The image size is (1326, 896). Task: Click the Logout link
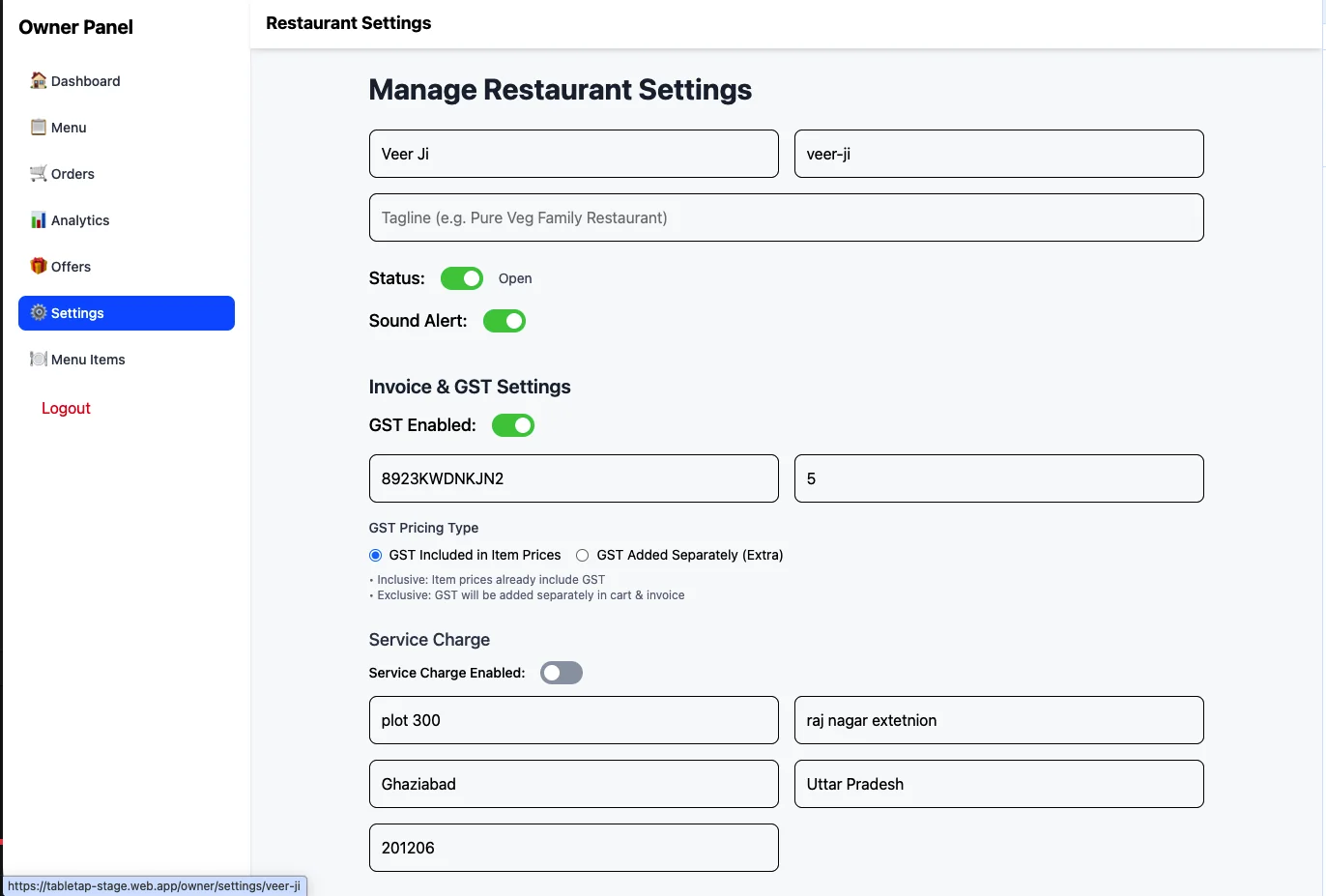pyautogui.click(x=66, y=407)
